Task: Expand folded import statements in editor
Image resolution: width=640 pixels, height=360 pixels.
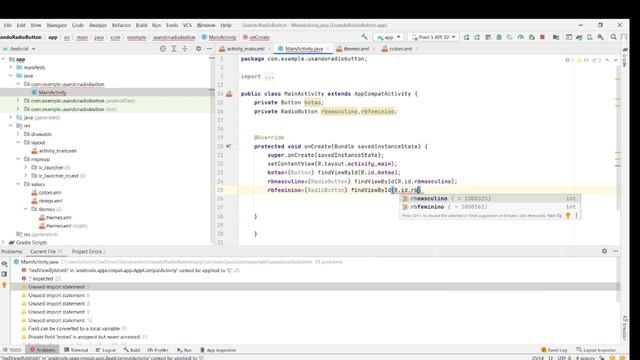Action: point(269,76)
